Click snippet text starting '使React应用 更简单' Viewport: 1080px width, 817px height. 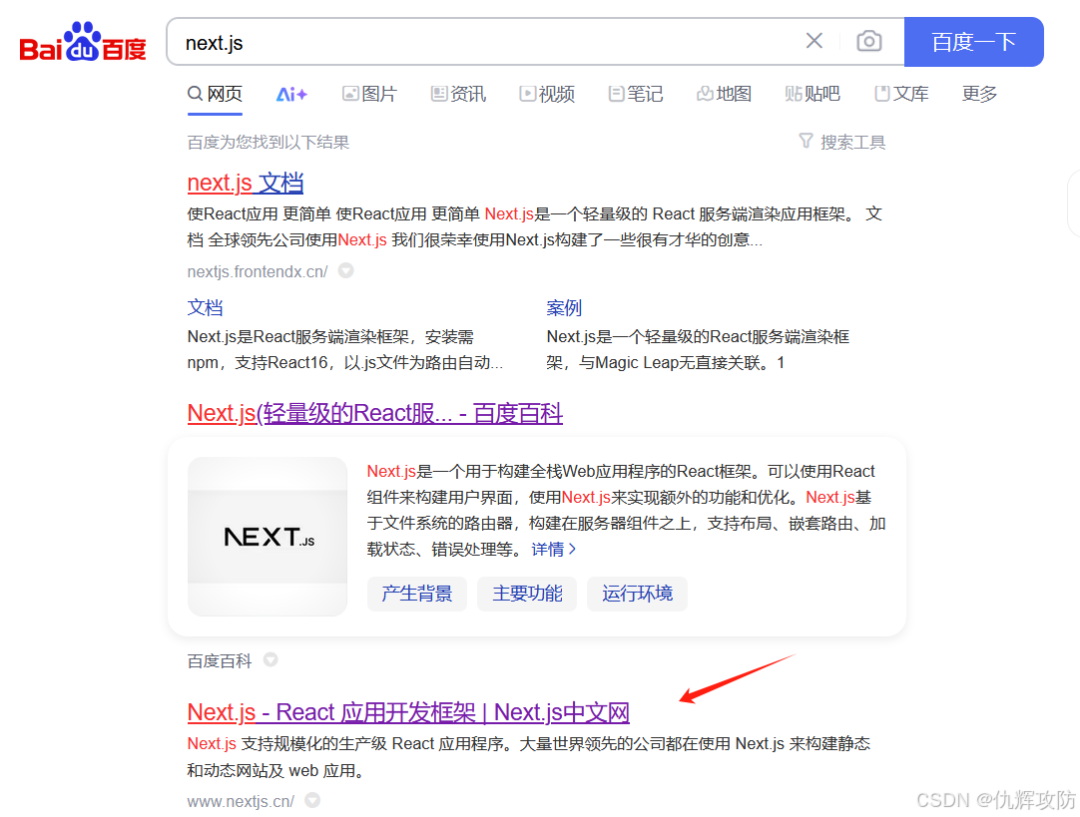coord(534,227)
